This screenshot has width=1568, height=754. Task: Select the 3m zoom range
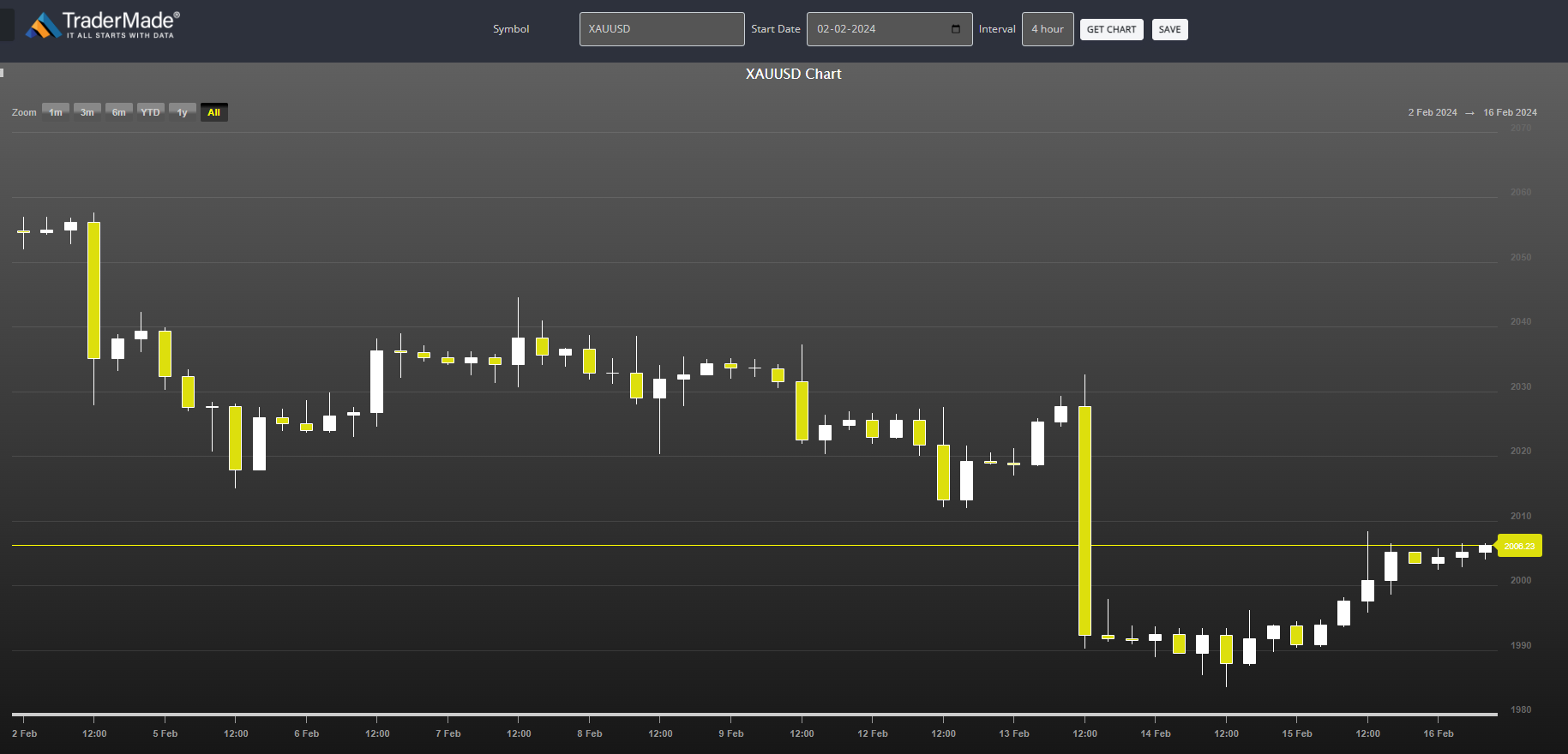pyautogui.click(x=87, y=112)
